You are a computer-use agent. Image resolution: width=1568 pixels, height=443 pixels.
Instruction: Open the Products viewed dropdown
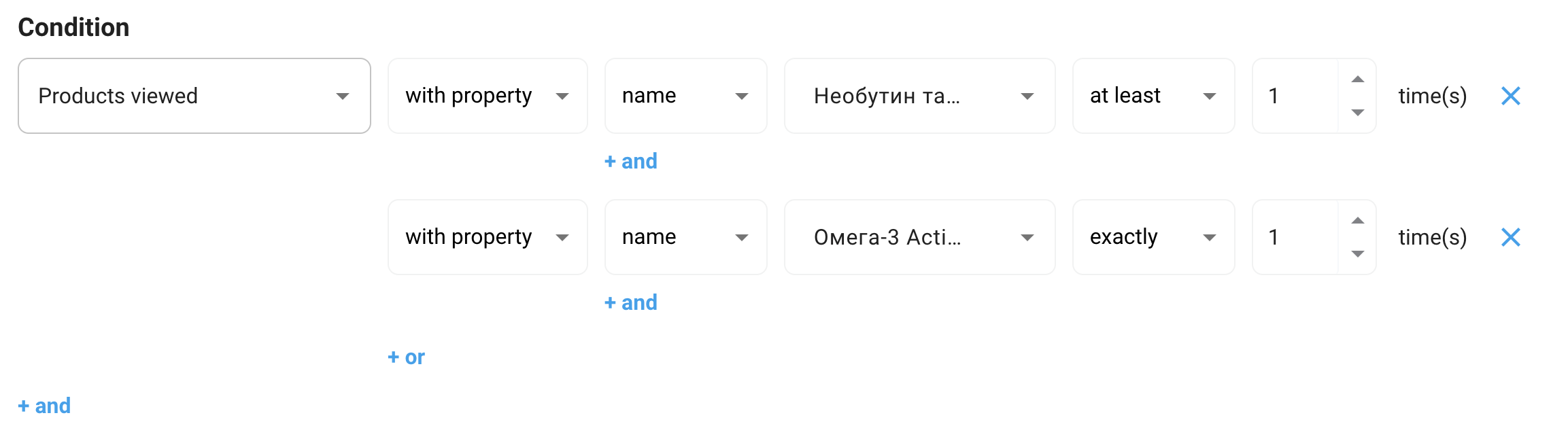click(x=194, y=96)
